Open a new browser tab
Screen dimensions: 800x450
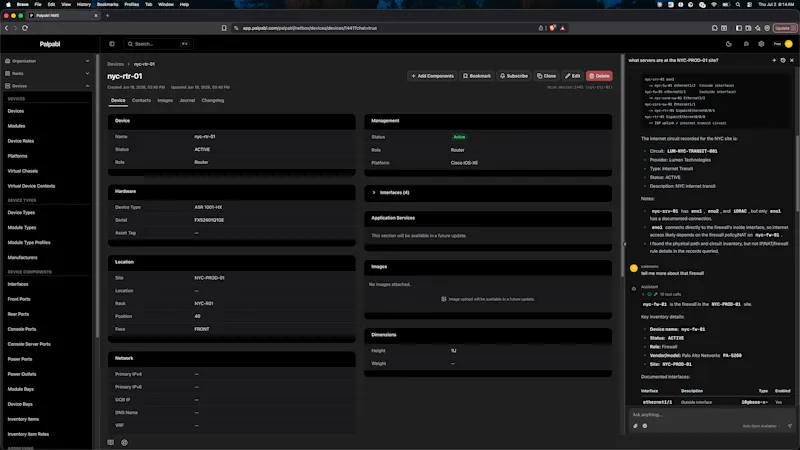pos(107,15)
